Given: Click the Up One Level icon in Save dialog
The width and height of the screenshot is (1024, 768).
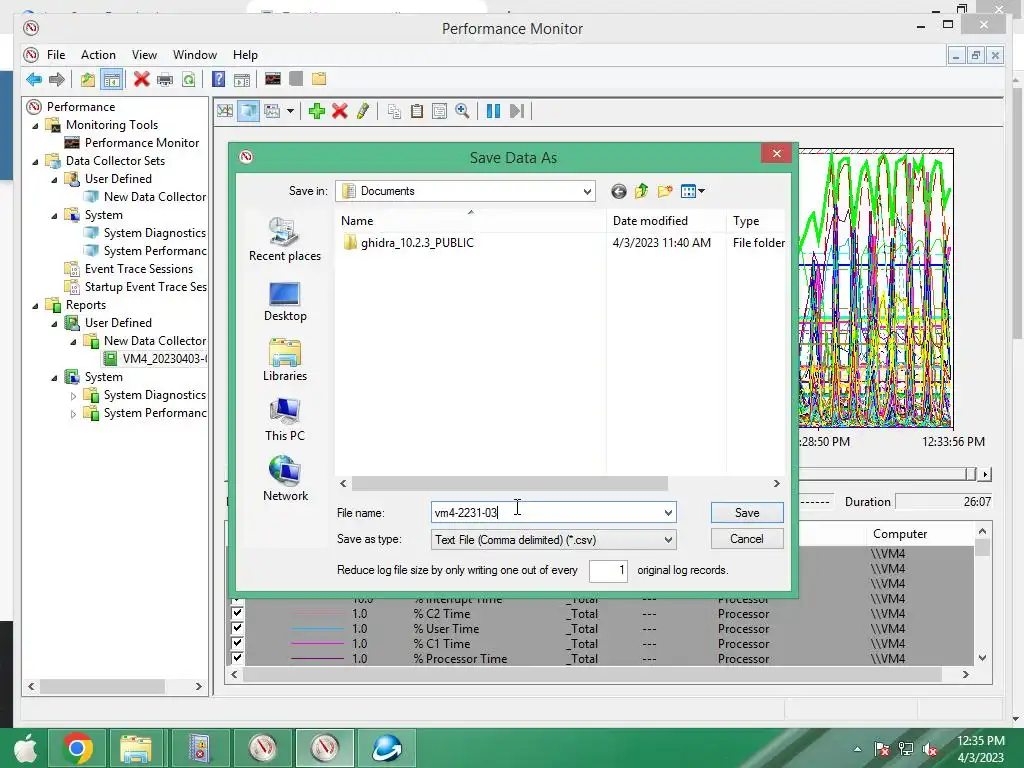Looking at the screenshot, I should coord(641,191).
